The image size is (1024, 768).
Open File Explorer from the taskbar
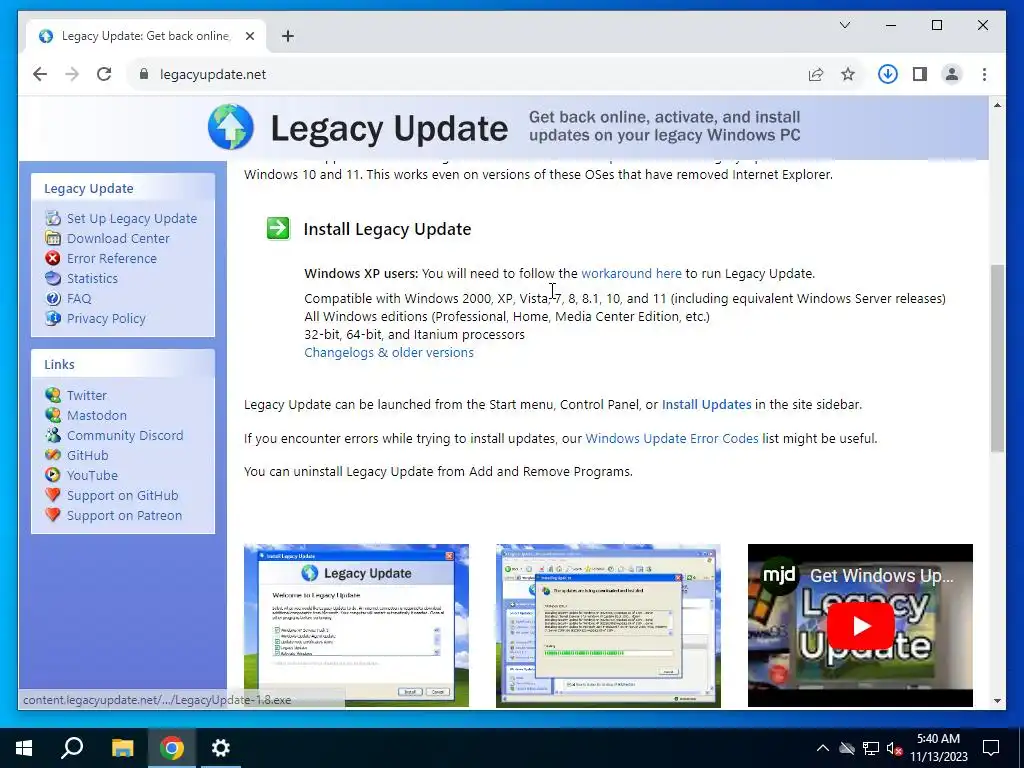[x=122, y=748]
